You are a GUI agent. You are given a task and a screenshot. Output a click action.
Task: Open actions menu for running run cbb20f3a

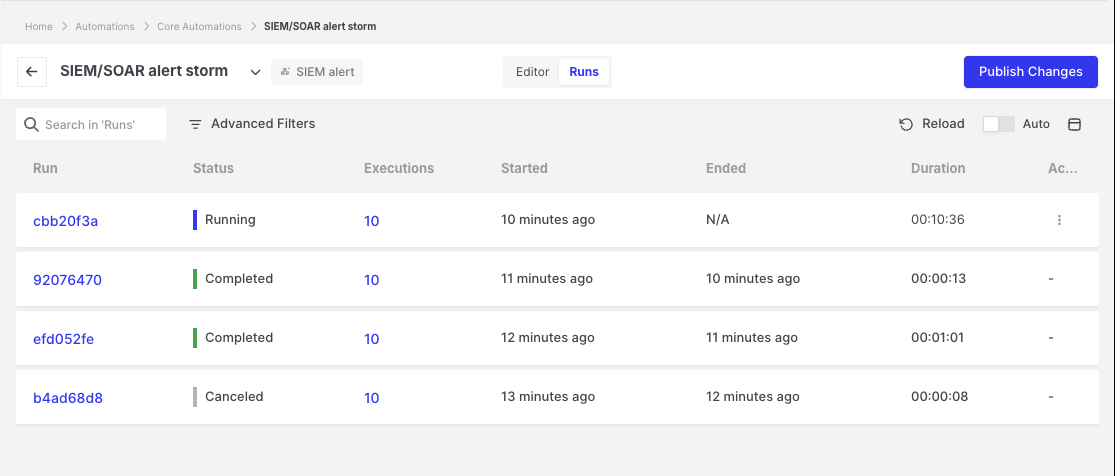coord(1060,221)
